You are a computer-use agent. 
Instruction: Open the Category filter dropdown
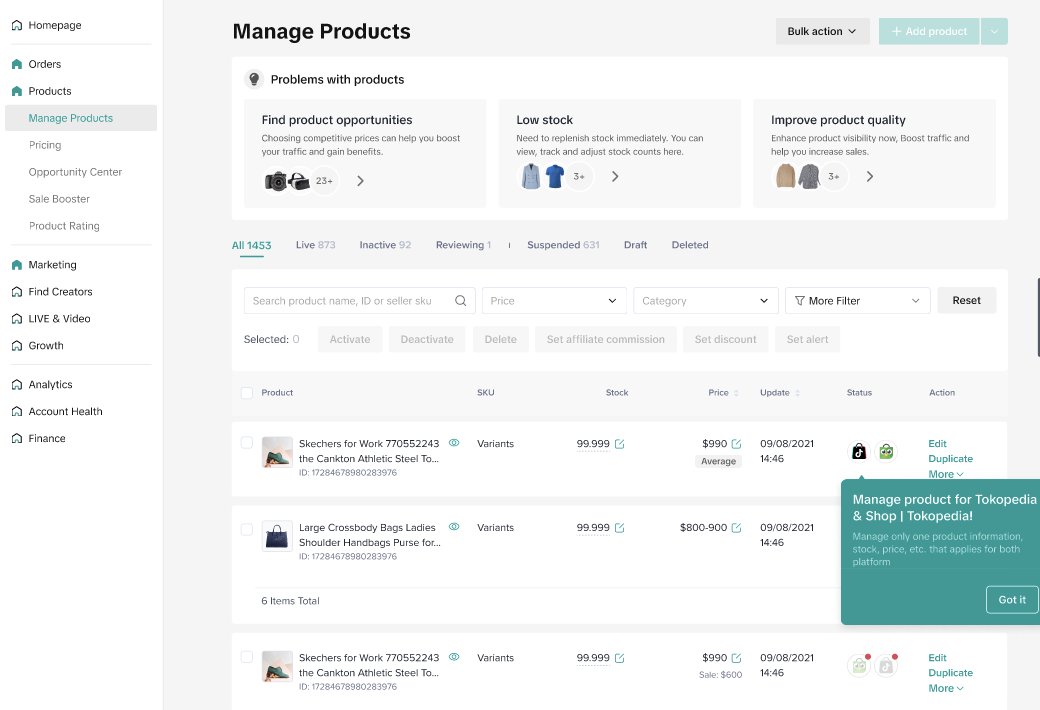[x=705, y=301]
